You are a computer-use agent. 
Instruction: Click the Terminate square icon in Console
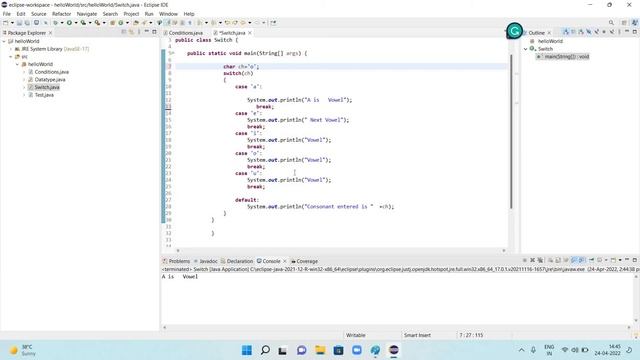point(524,260)
